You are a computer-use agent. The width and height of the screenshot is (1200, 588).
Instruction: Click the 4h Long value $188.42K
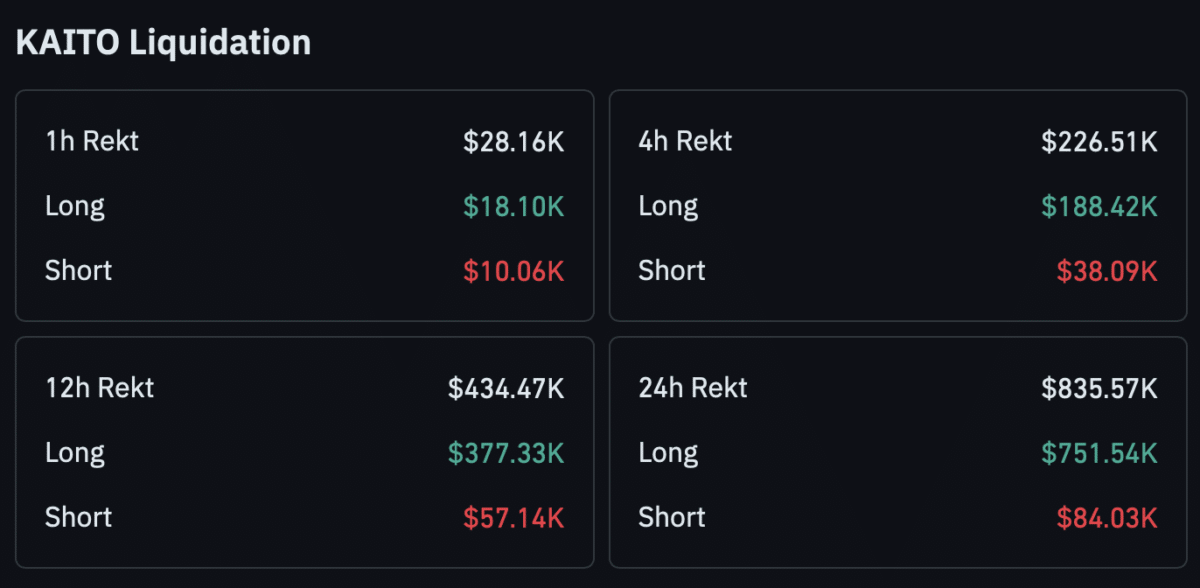point(1099,206)
